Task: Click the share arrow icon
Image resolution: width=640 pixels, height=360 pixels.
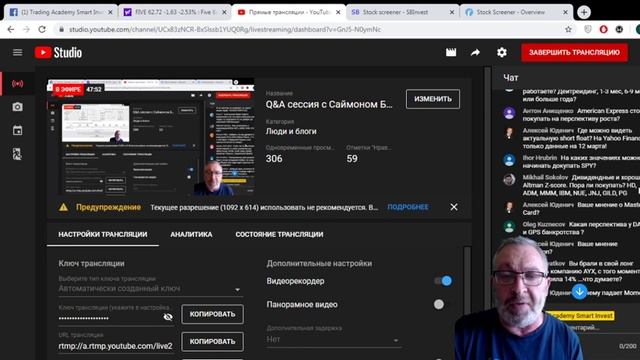Action: [476, 52]
